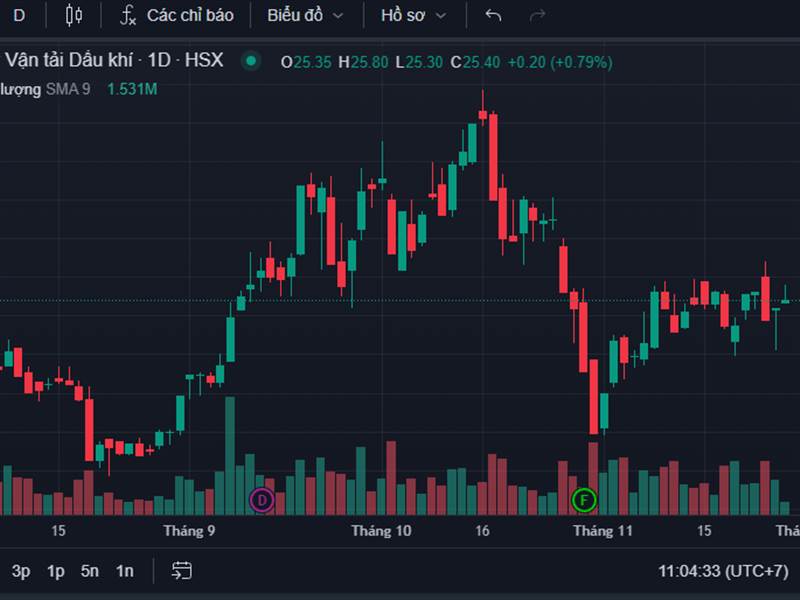
Task: Switch to the 5n time range
Action: point(90,571)
